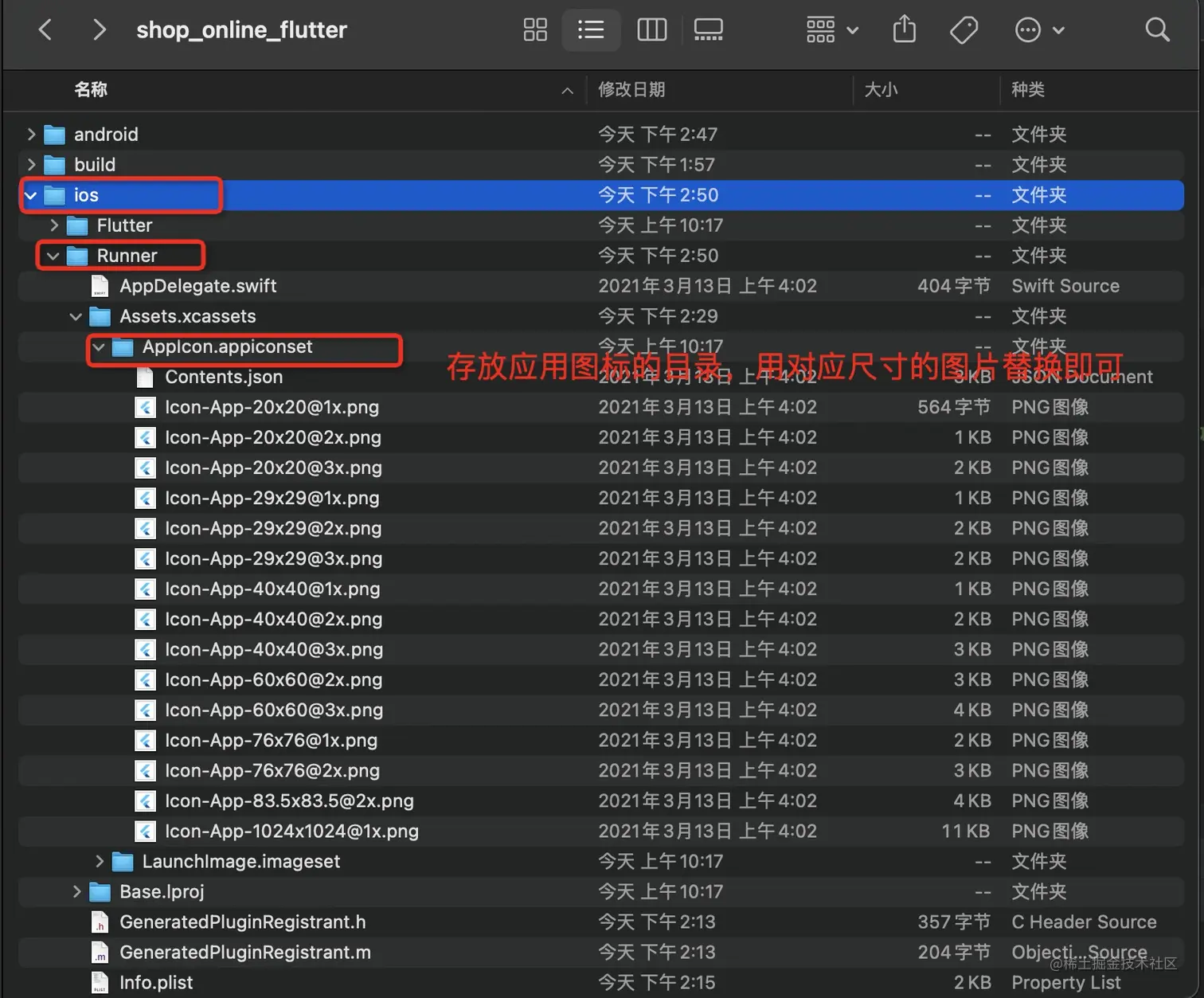Select the Icon-App-60x60@3x.png row
Viewport: 1204px width, 998px height.
tap(601, 710)
